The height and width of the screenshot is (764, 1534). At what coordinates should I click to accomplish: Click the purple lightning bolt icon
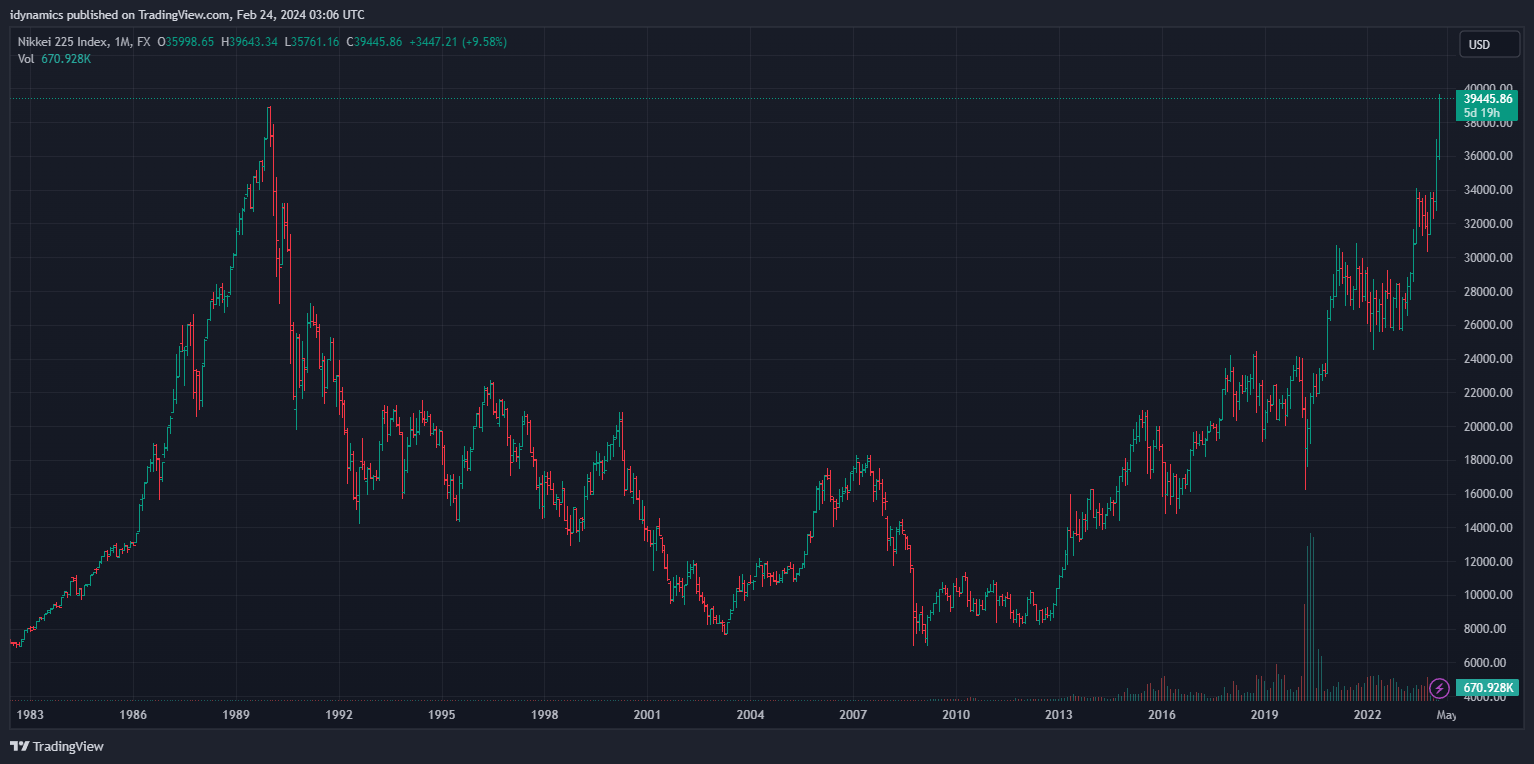(x=1439, y=688)
